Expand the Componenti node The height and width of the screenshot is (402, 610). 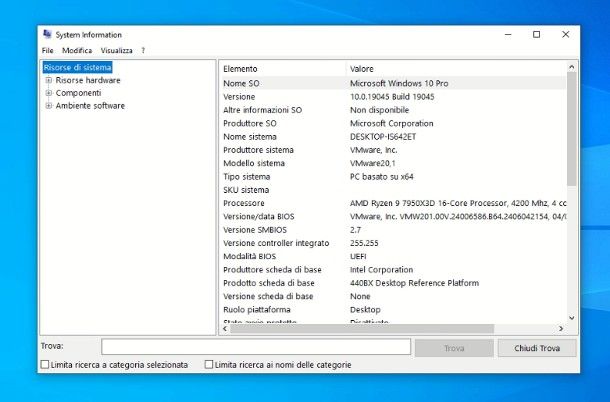pos(49,93)
